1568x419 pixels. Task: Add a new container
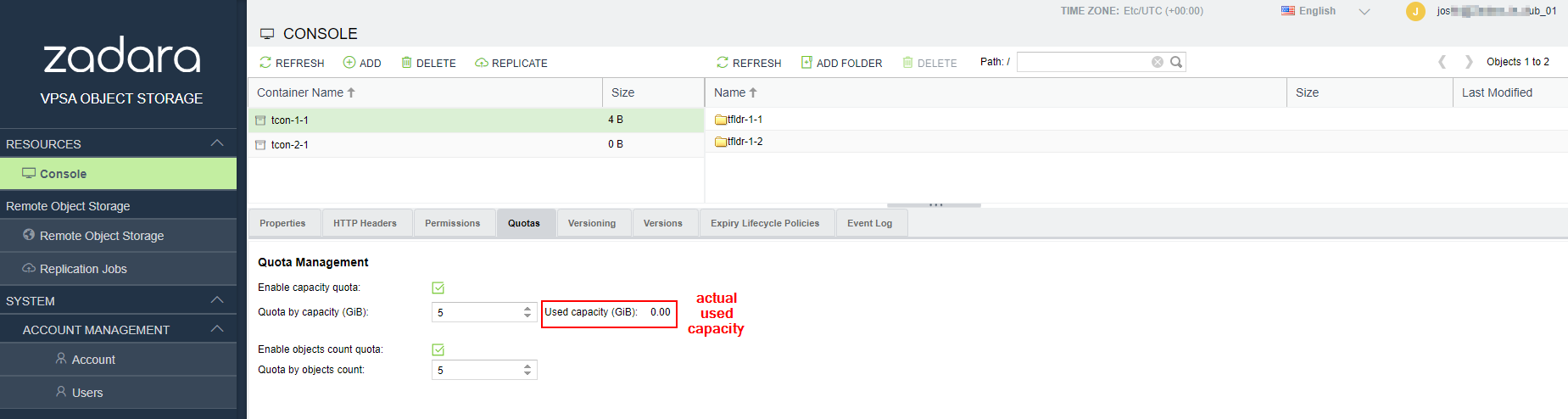pyautogui.click(x=362, y=63)
